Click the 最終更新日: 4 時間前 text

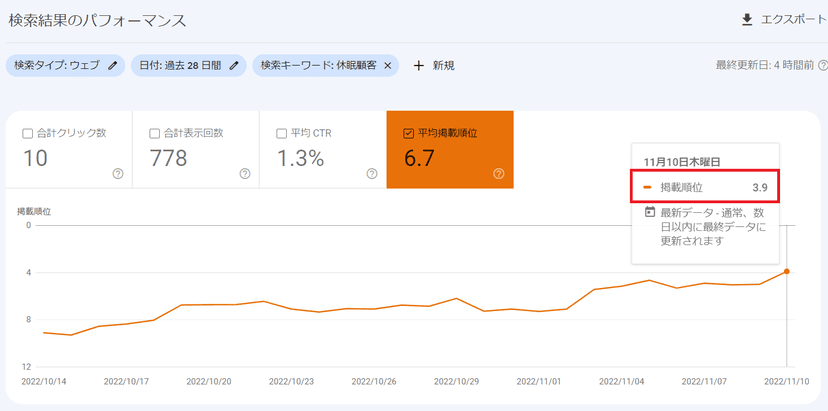[x=765, y=66]
